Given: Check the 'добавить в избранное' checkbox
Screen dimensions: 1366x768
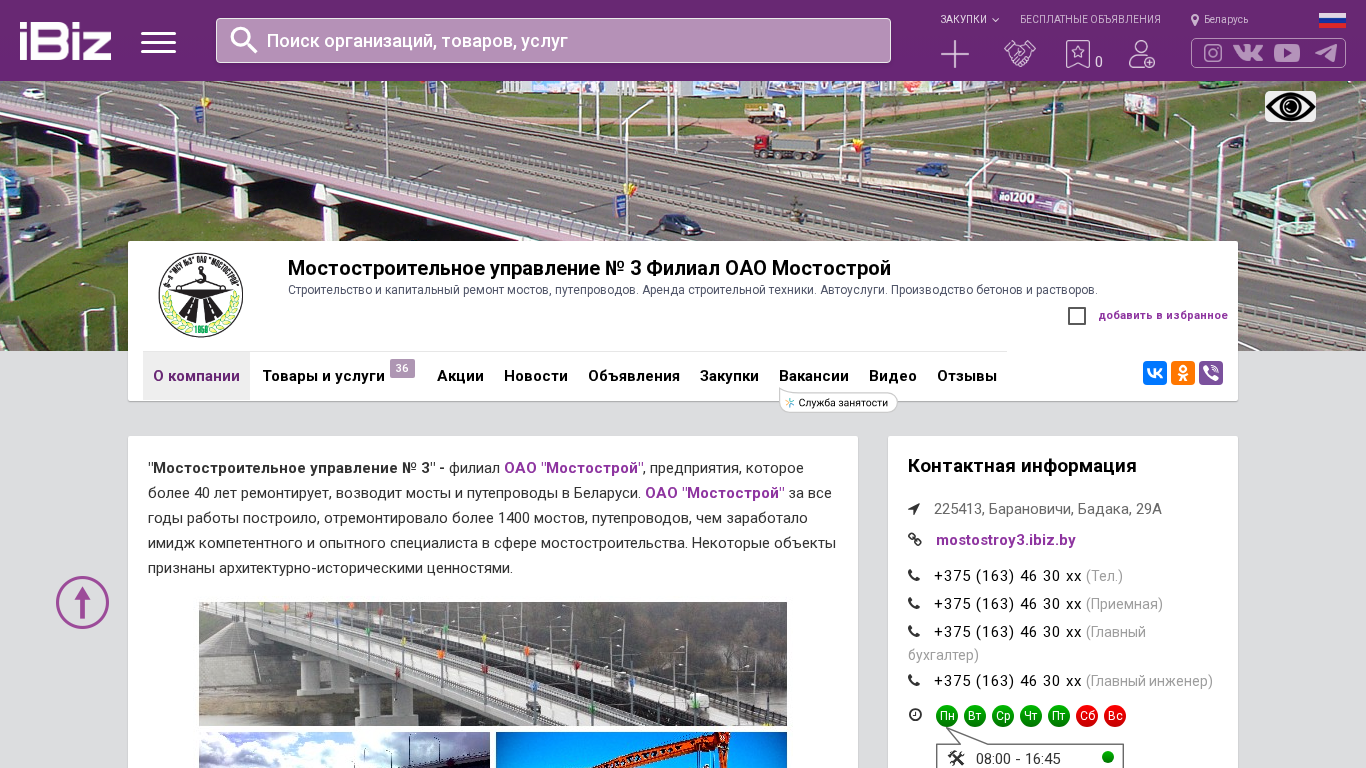Looking at the screenshot, I should tap(1077, 316).
